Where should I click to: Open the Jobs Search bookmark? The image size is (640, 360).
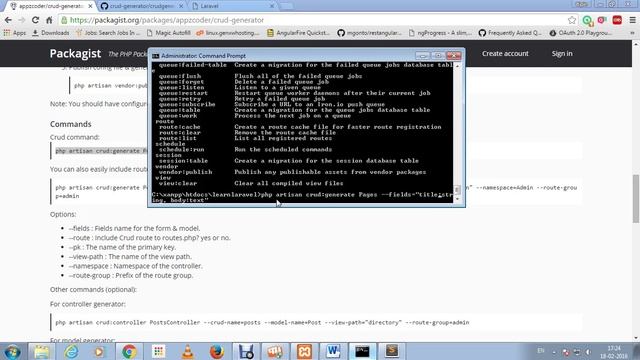click(108, 33)
